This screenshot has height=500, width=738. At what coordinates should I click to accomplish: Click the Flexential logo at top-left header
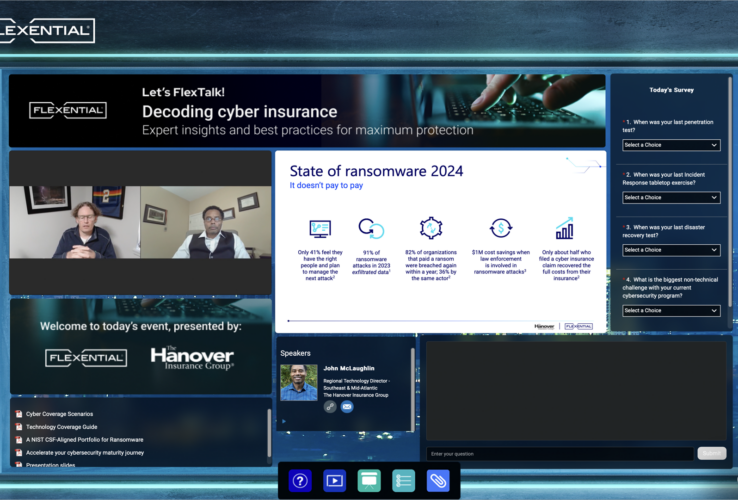click(47, 31)
